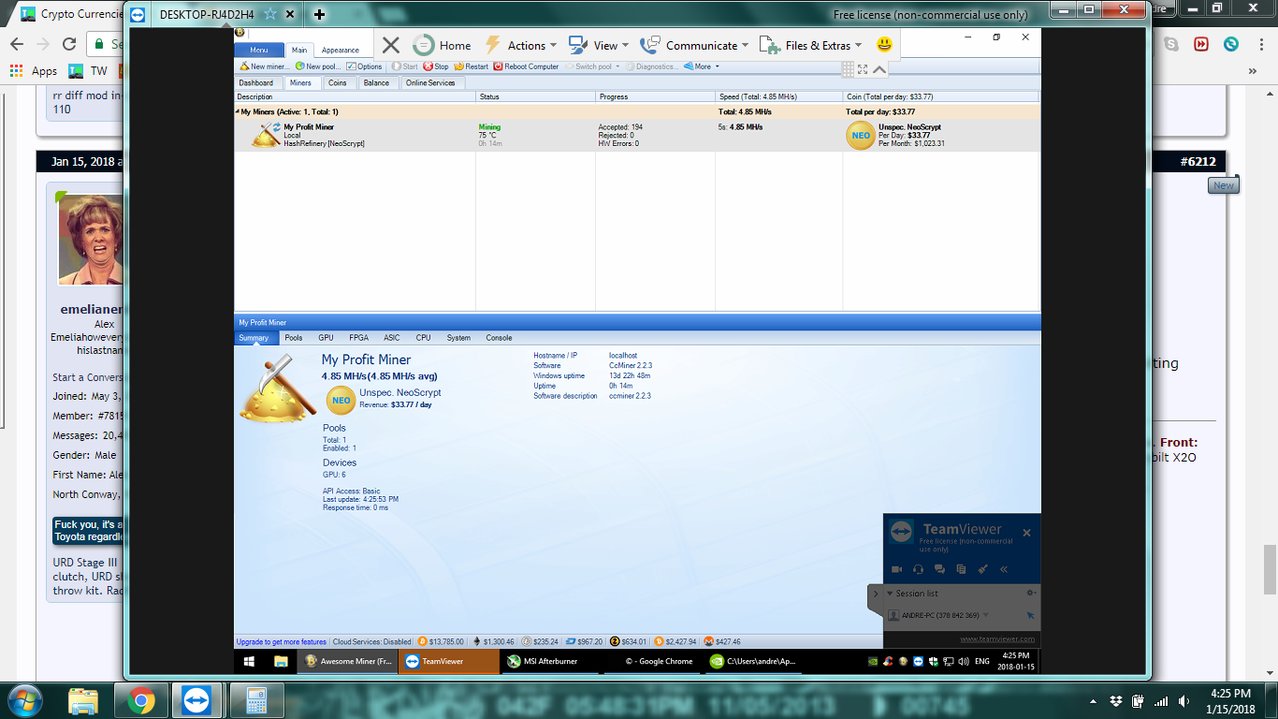Open the ANDRE-PC session dropdown arrow
1278x719 pixels.
986,615
